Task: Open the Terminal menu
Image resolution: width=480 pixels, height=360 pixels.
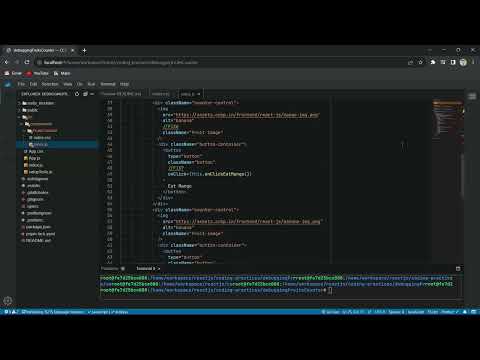Action: (108, 84)
